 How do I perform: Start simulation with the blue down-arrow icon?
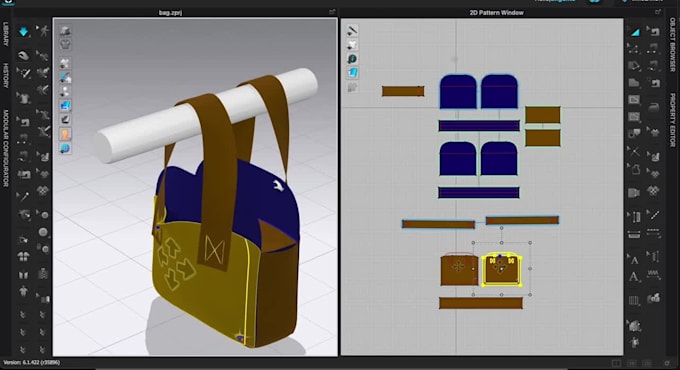23,31
